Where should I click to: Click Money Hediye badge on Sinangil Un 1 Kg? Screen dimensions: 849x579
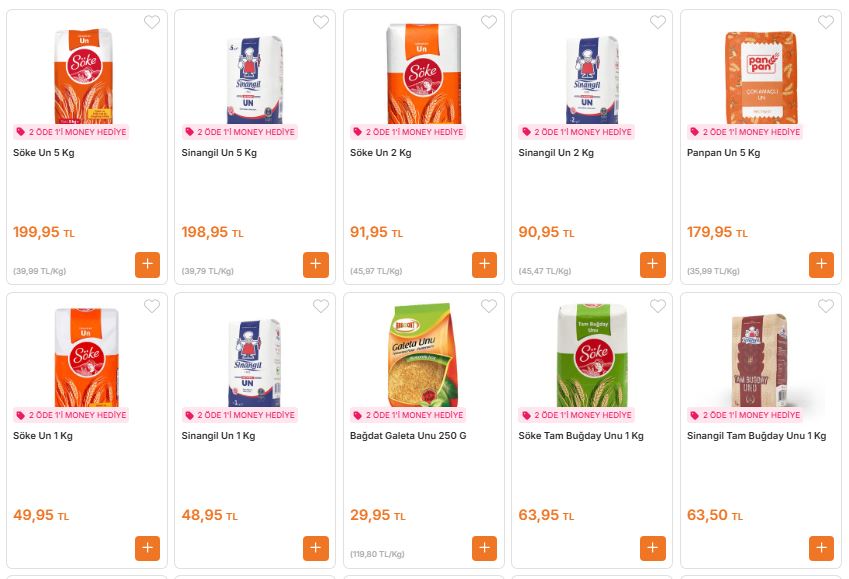(239, 415)
